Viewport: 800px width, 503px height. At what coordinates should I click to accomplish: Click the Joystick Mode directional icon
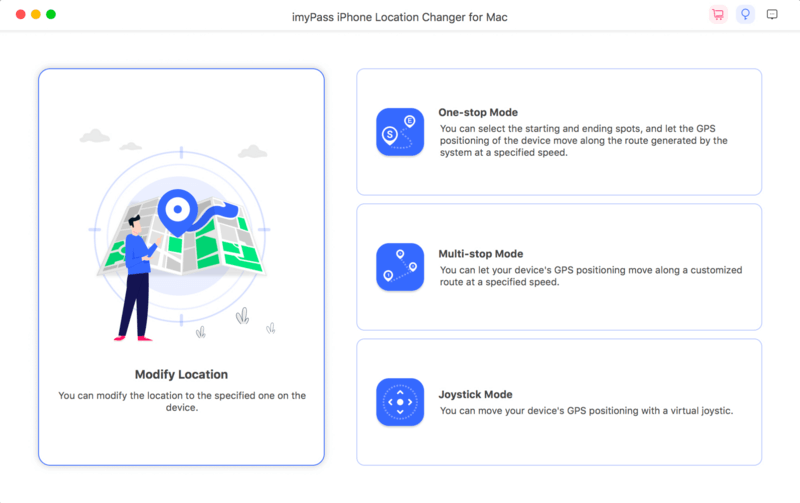click(x=400, y=402)
